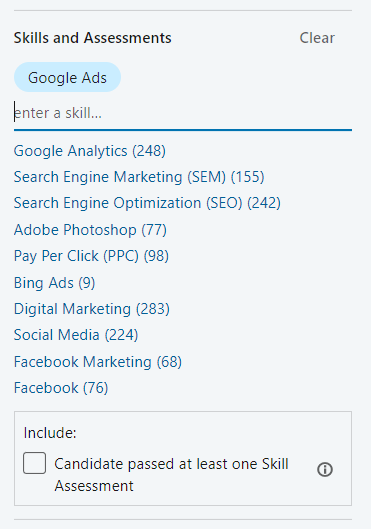Viewport: 371px width, 529px height.
Task: Add Google Analytics (248) skill
Action: (90, 151)
